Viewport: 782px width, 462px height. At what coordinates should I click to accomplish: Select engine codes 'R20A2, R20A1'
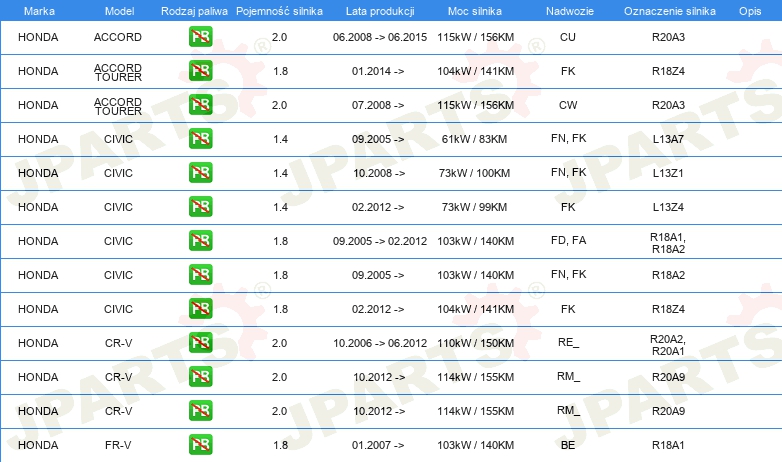coord(668,345)
